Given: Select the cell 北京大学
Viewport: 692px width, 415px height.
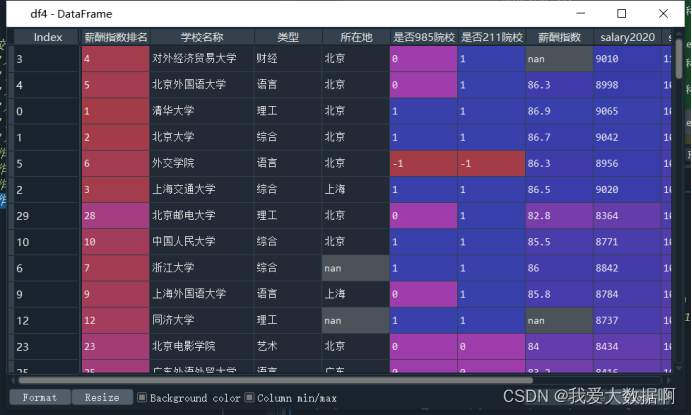Looking at the screenshot, I should pos(202,137).
